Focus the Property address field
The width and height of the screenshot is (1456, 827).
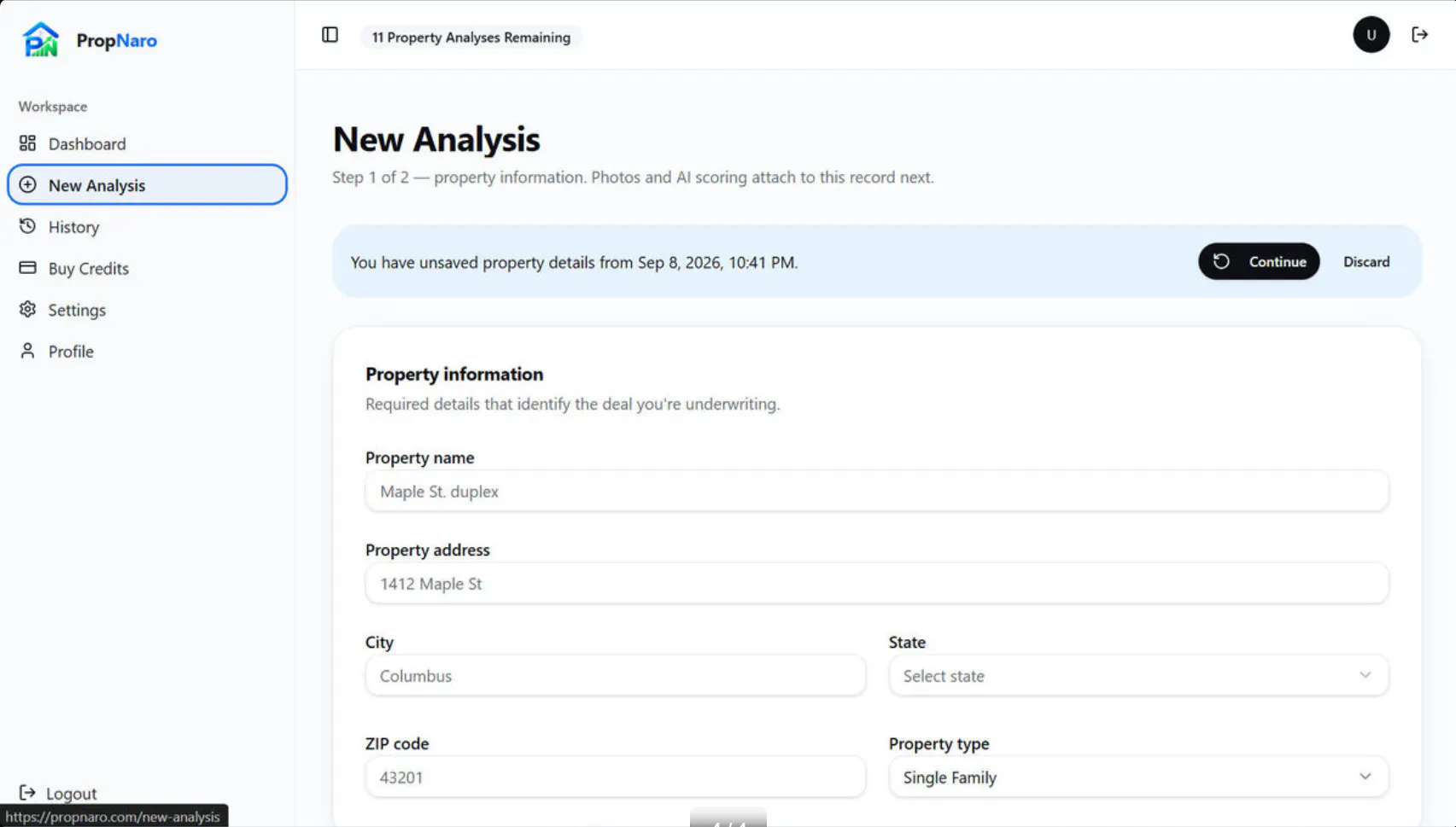coord(877,584)
